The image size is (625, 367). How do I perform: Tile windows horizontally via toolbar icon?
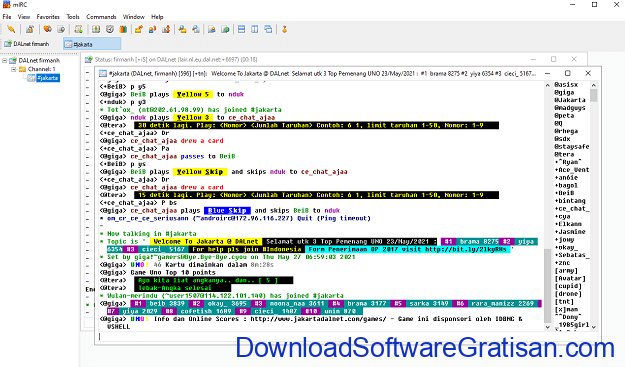click(241, 29)
